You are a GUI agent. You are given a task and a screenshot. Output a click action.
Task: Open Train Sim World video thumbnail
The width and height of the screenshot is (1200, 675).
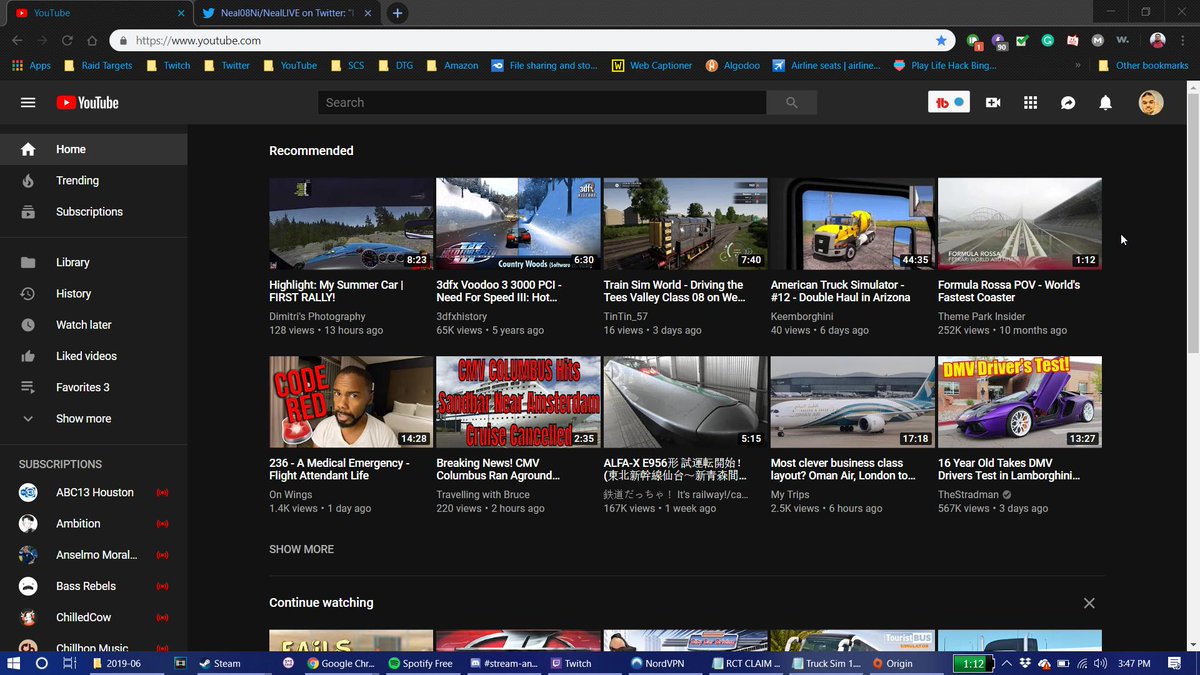pyautogui.click(x=685, y=224)
